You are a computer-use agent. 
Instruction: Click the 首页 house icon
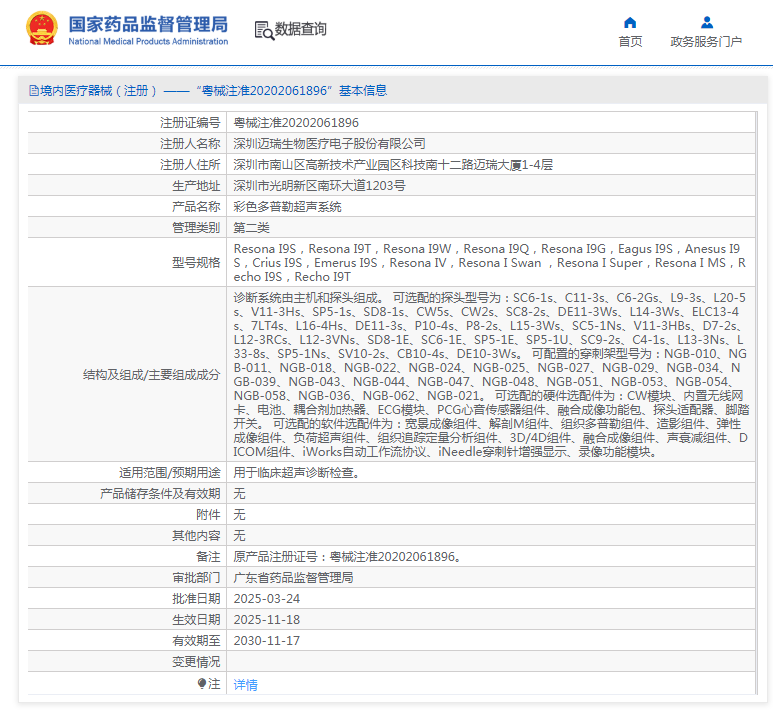click(x=630, y=22)
